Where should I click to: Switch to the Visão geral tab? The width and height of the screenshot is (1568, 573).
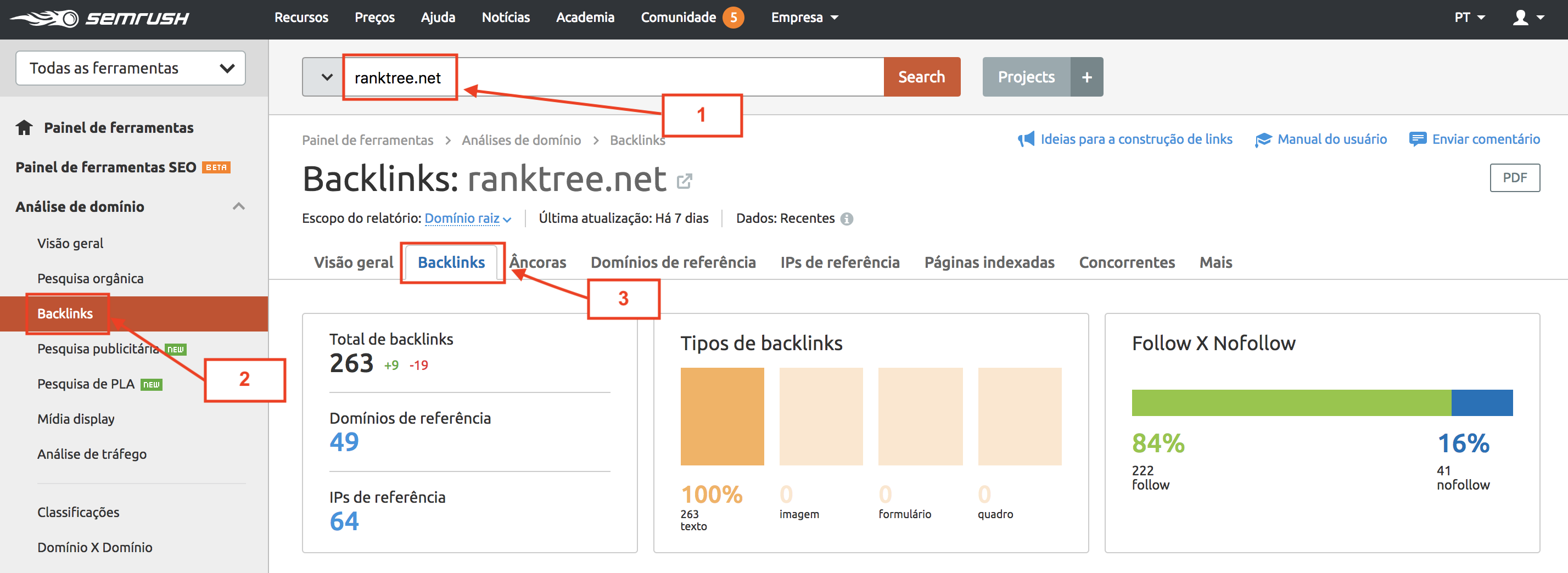pos(354,262)
